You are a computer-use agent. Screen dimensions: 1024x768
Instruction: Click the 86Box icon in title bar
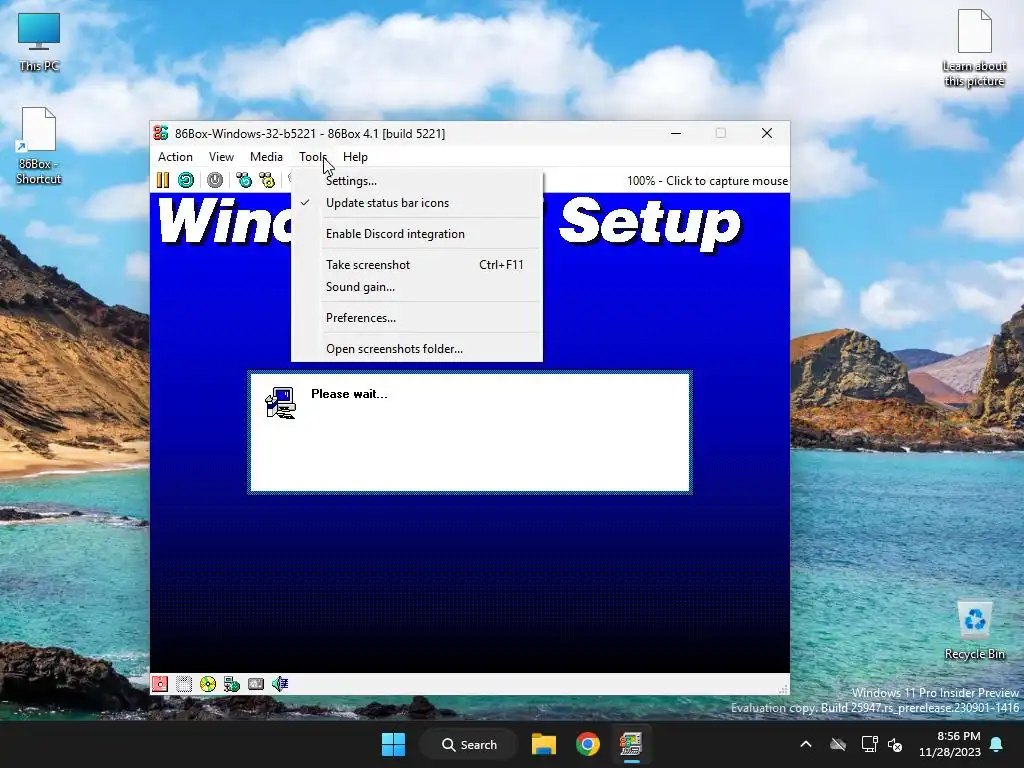point(161,133)
